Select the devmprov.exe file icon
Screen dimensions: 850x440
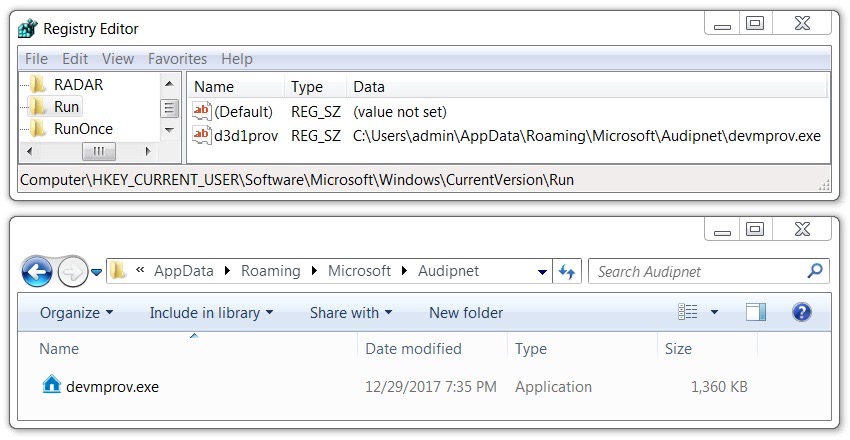point(51,385)
